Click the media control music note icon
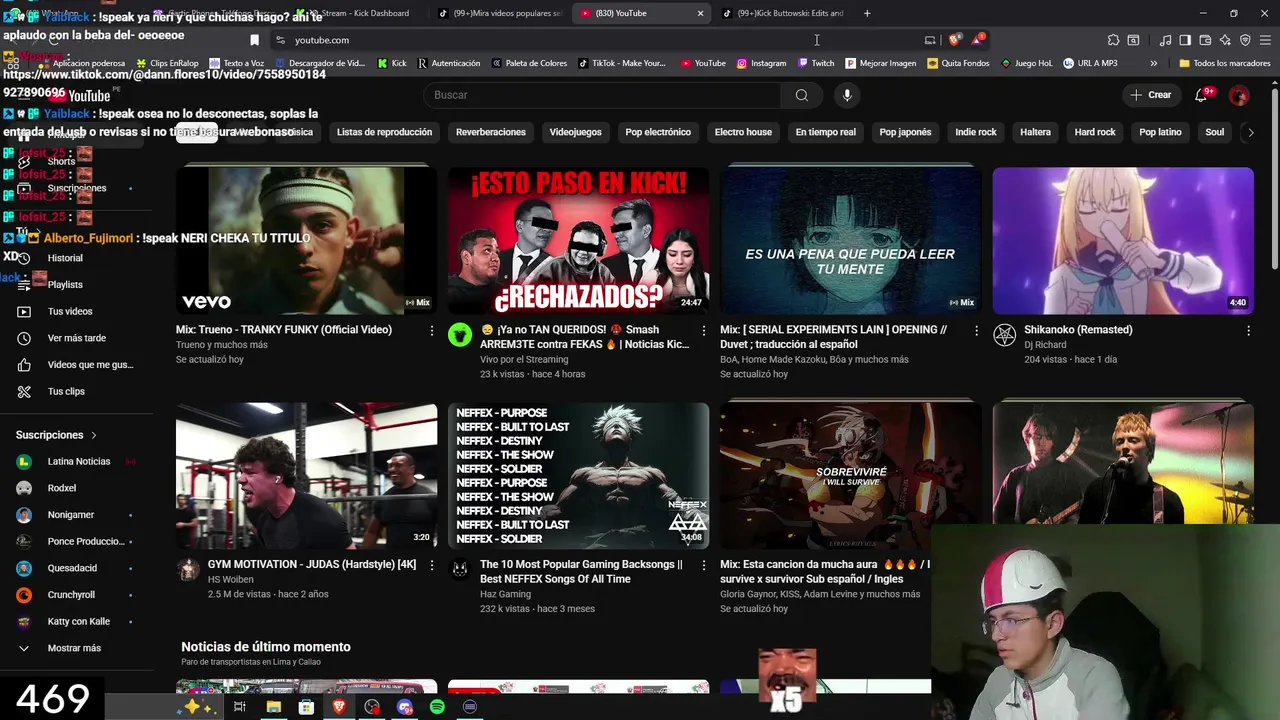Image resolution: width=1280 pixels, height=720 pixels. pos(1165,40)
